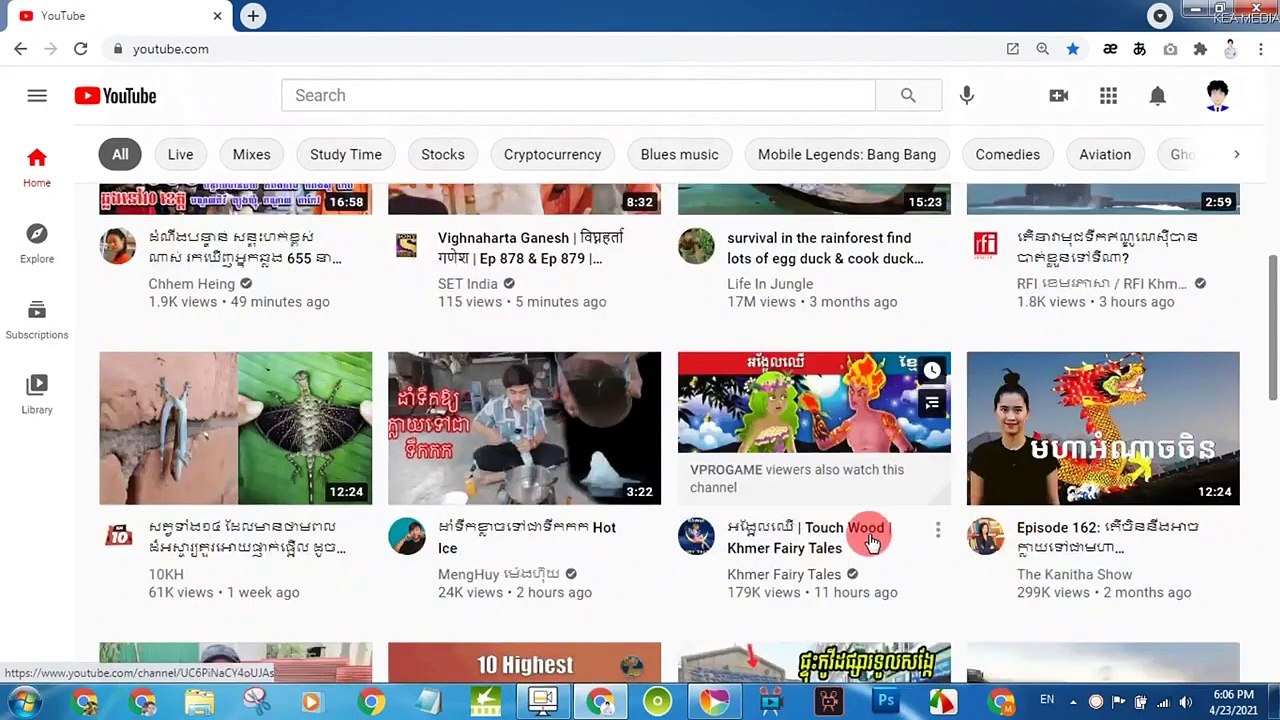1280x720 pixels.
Task: Play the 10KH lizard video thumbnail
Action: [x=236, y=428]
